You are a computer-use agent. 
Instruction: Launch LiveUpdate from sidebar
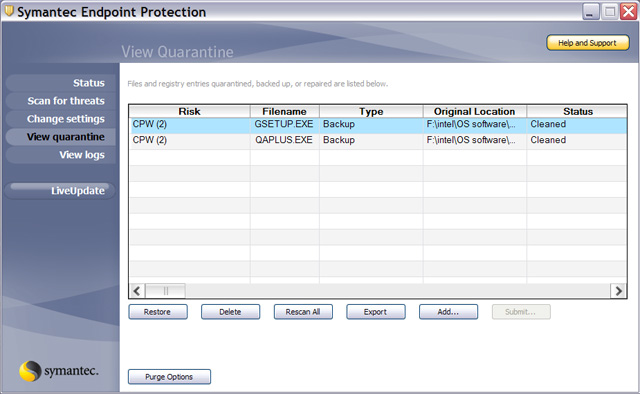60,191
